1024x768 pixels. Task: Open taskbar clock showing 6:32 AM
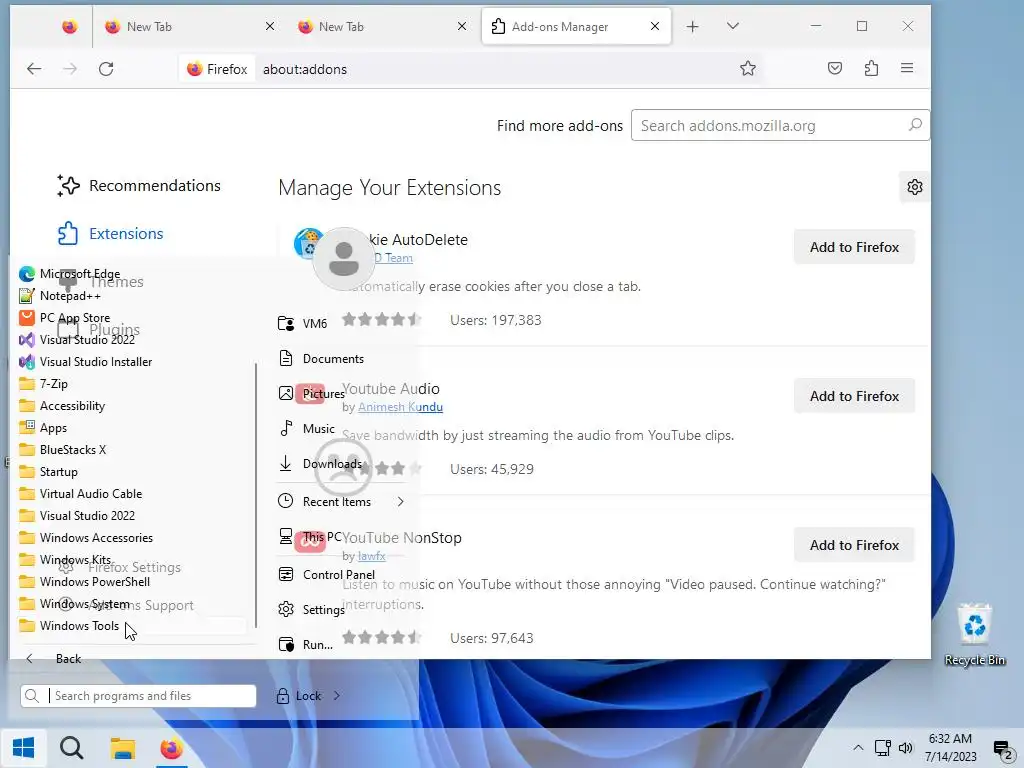click(x=950, y=748)
